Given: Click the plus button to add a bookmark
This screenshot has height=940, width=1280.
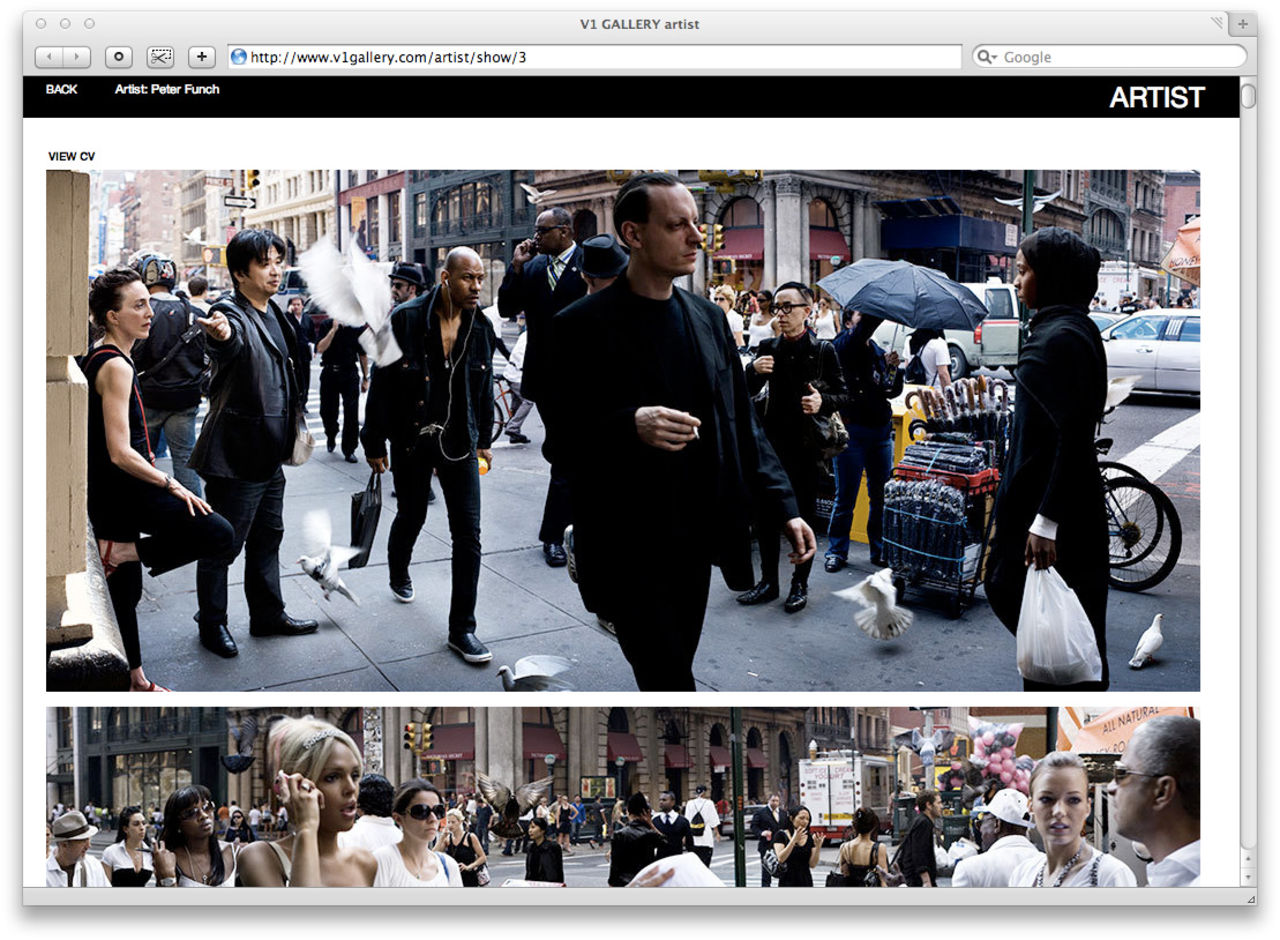Looking at the screenshot, I should (x=202, y=57).
